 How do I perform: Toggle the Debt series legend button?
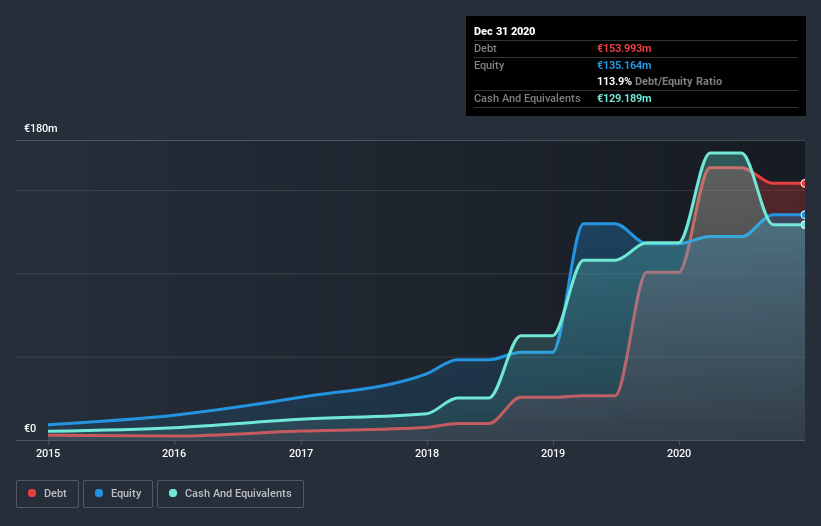click(x=47, y=494)
